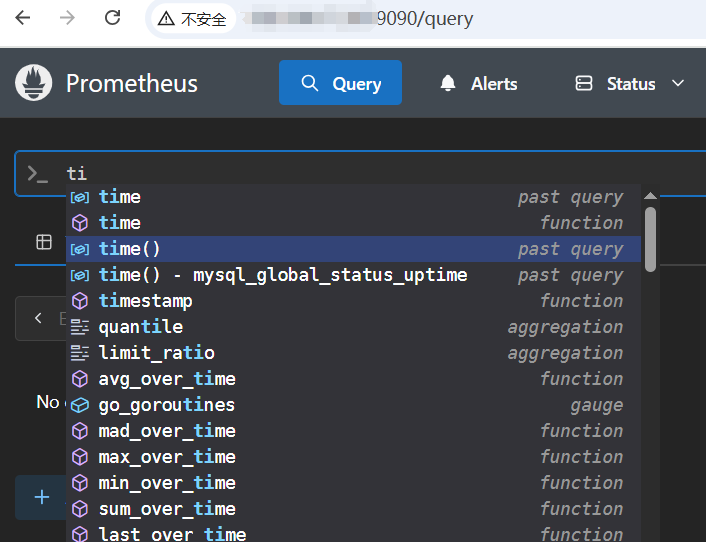Viewport: 706px width, 542px height.
Task: Click the aggregation icon next to limit_ratio
Action: click(80, 353)
